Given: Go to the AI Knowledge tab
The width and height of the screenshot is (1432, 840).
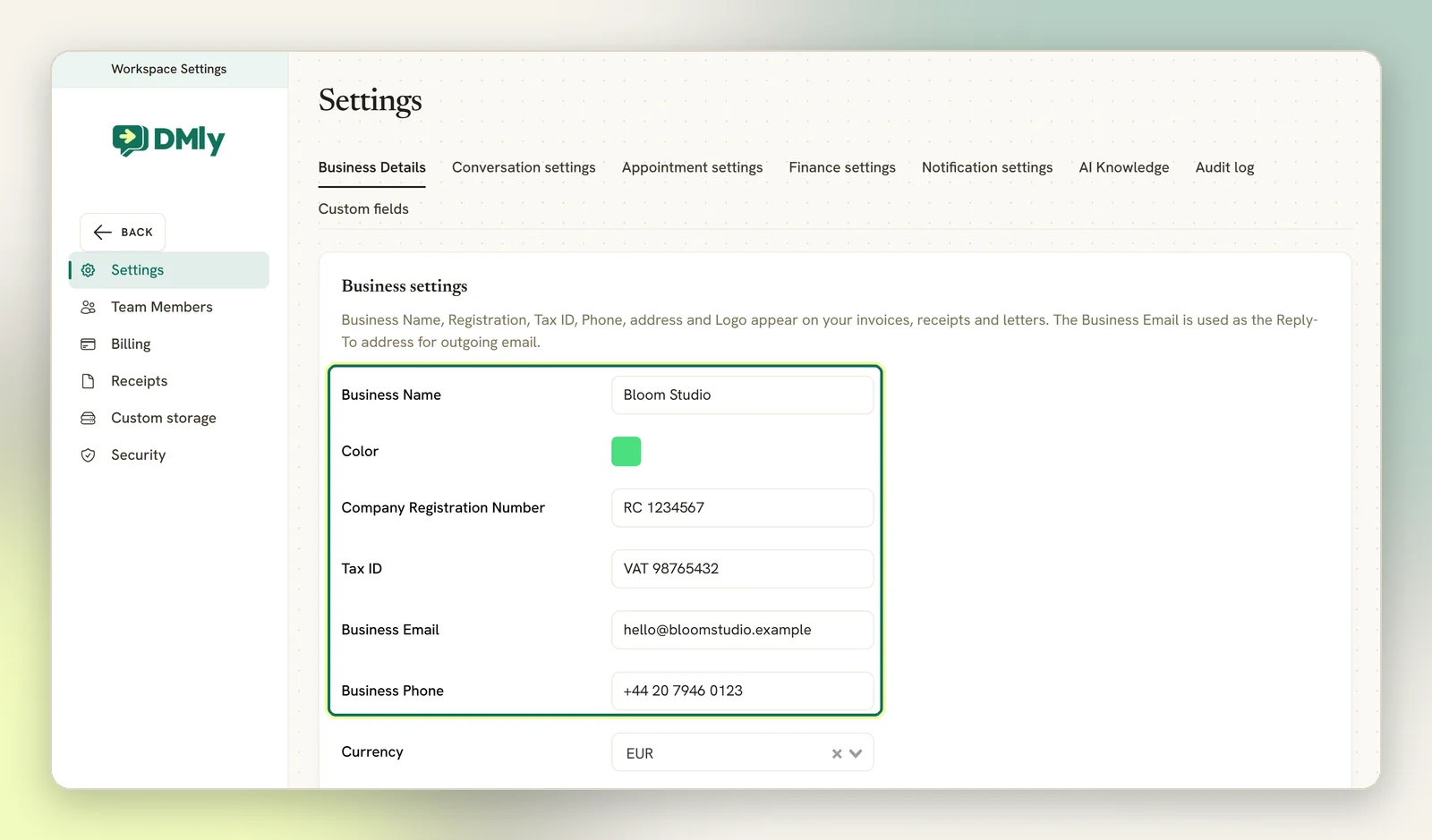Looking at the screenshot, I should pos(1124,167).
